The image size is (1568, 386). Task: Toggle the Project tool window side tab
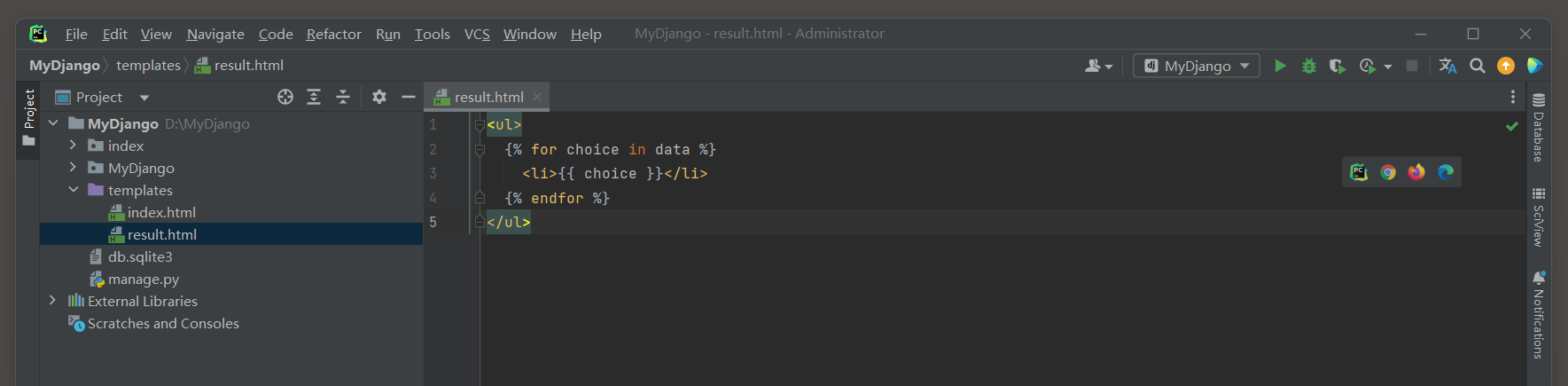point(28,120)
